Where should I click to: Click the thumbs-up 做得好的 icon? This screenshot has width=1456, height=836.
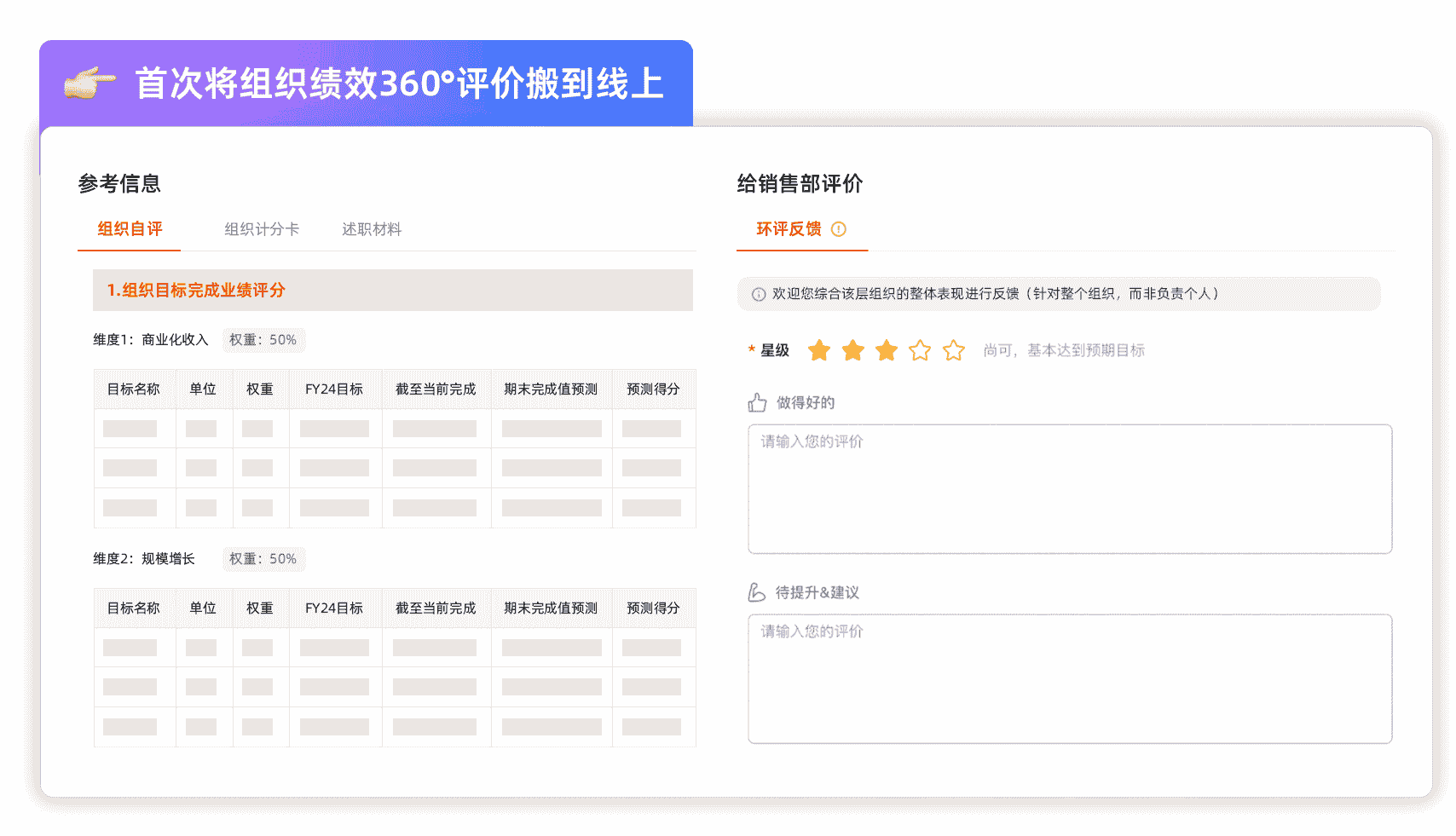757,402
